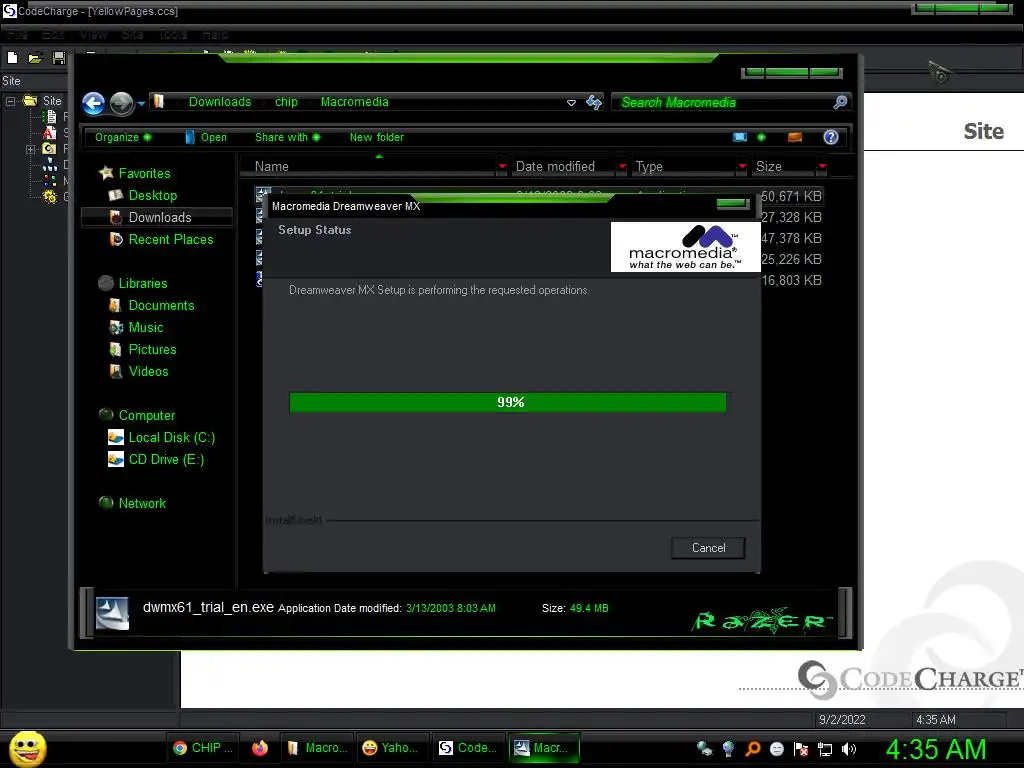Click chip in the address breadcrumb

(286, 102)
